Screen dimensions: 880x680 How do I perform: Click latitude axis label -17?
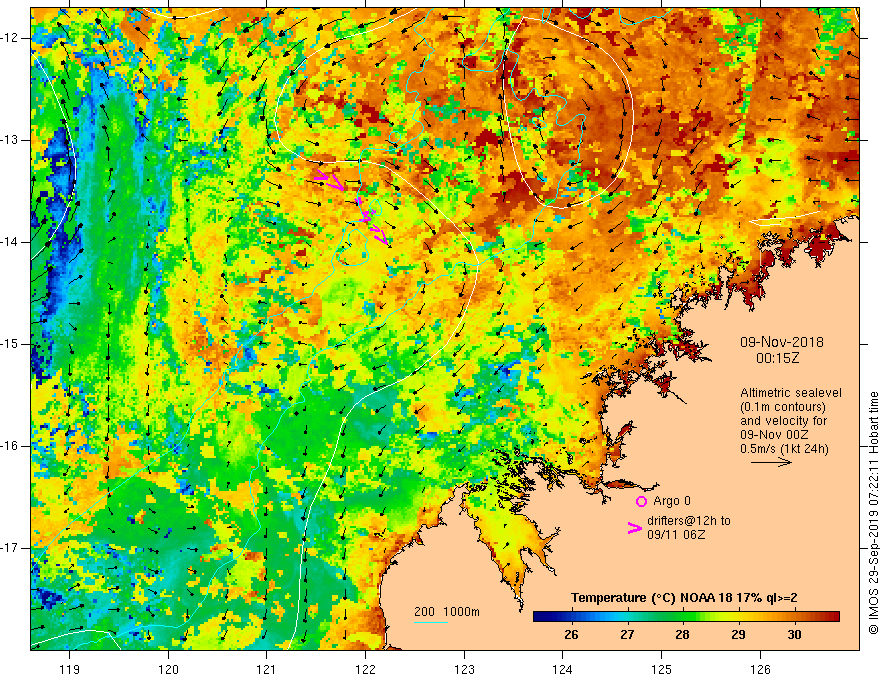click(10, 548)
